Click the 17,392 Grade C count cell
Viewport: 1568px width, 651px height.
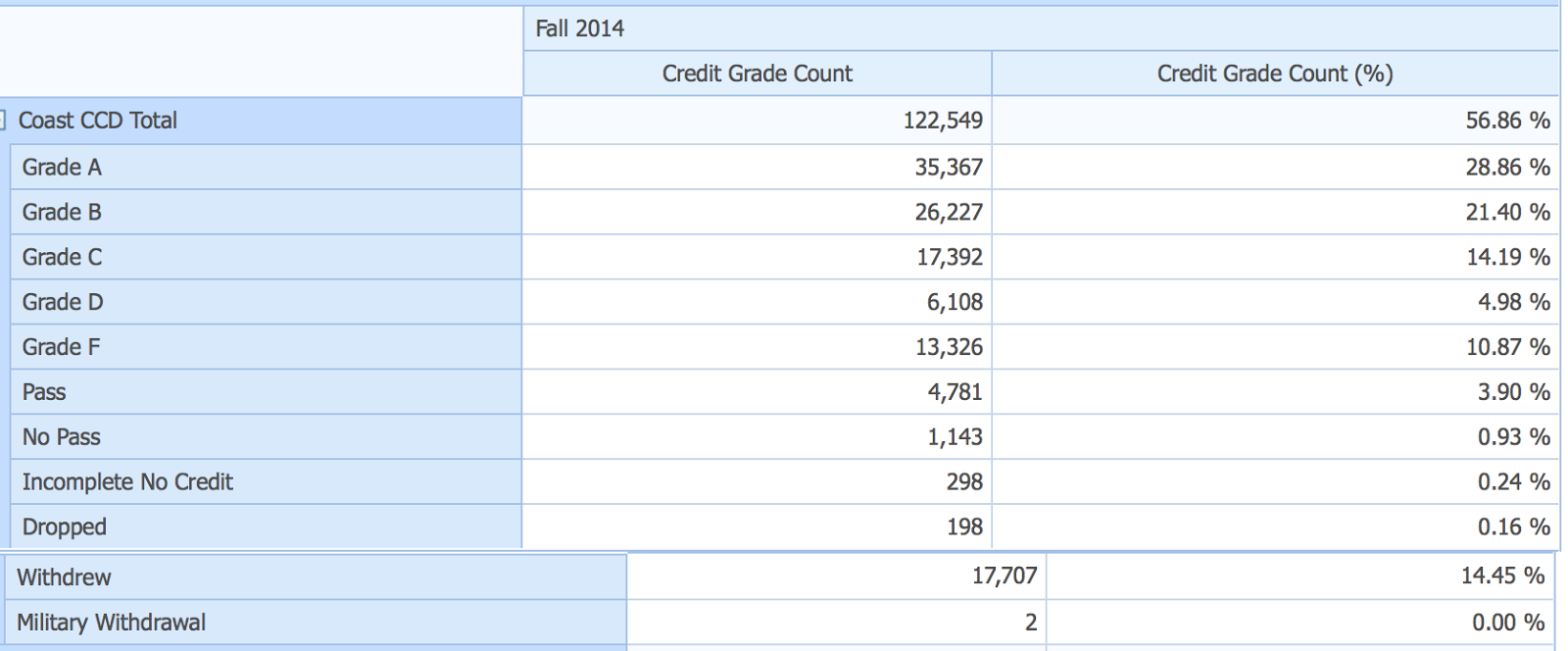click(x=757, y=258)
